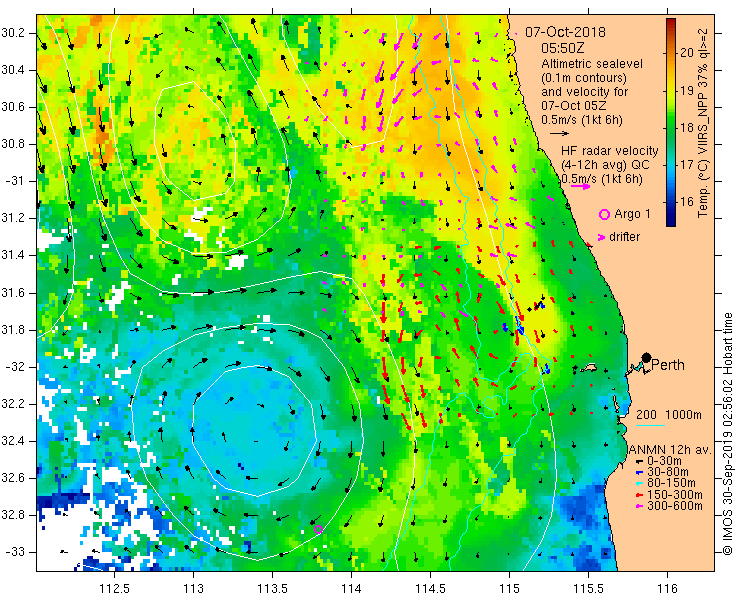The height and width of the screenshot is (600, 740).
Task: Click the 115.5 longitude axis label
Action: pos(589,588)
